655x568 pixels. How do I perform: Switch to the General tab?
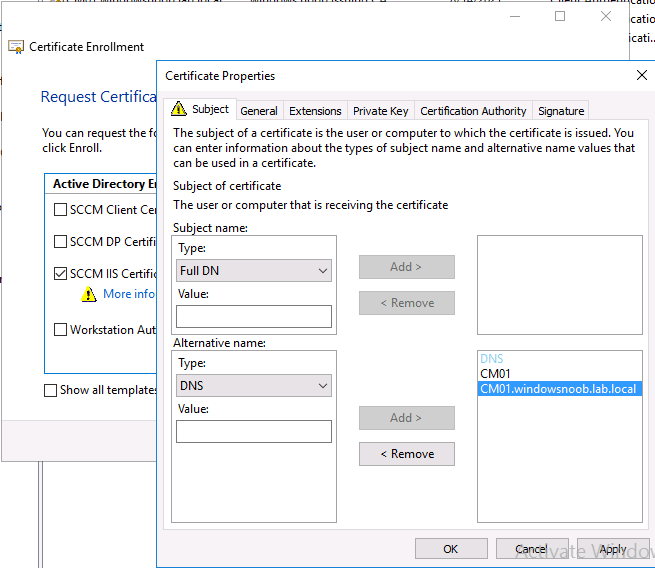(259, 111)
